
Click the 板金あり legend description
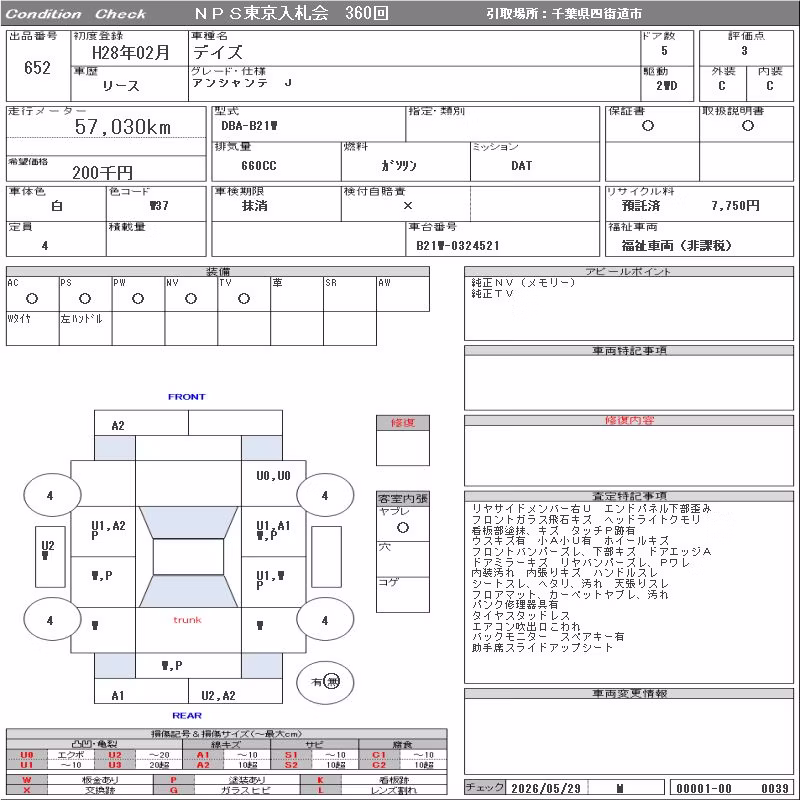tap(100, 780)
